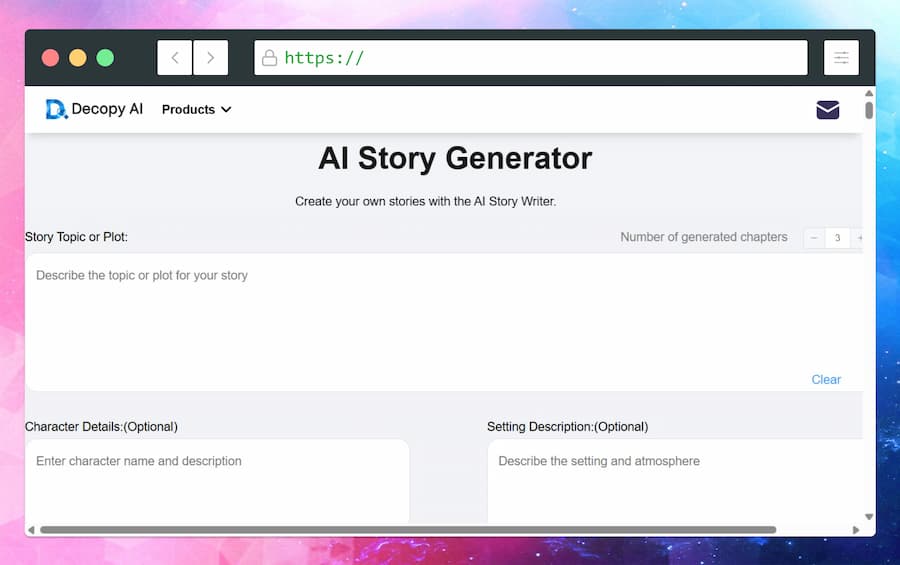The image size is (900, 565).
Task: Click the horizontal scrollbar thumb
Action: pyautogui.click(x=408, y=530)
